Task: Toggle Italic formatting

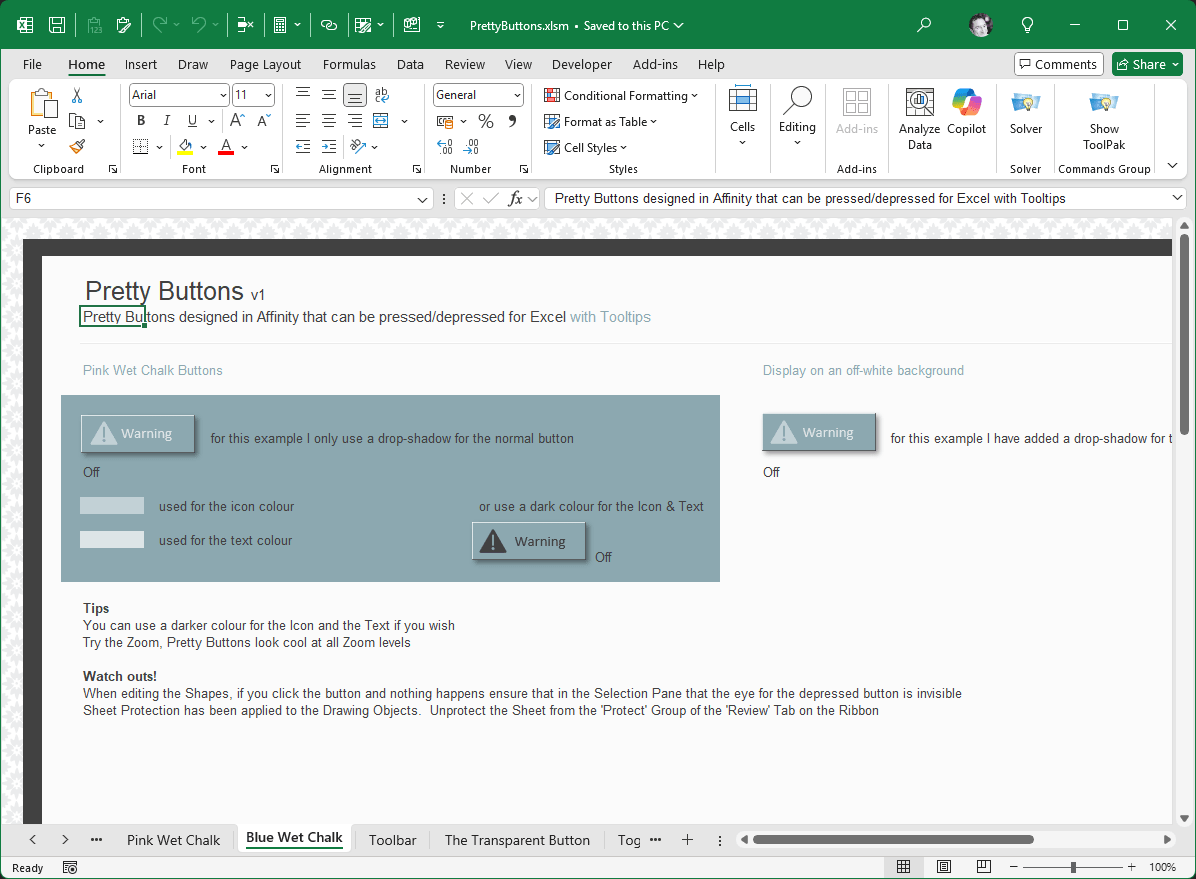Action: 165,121
